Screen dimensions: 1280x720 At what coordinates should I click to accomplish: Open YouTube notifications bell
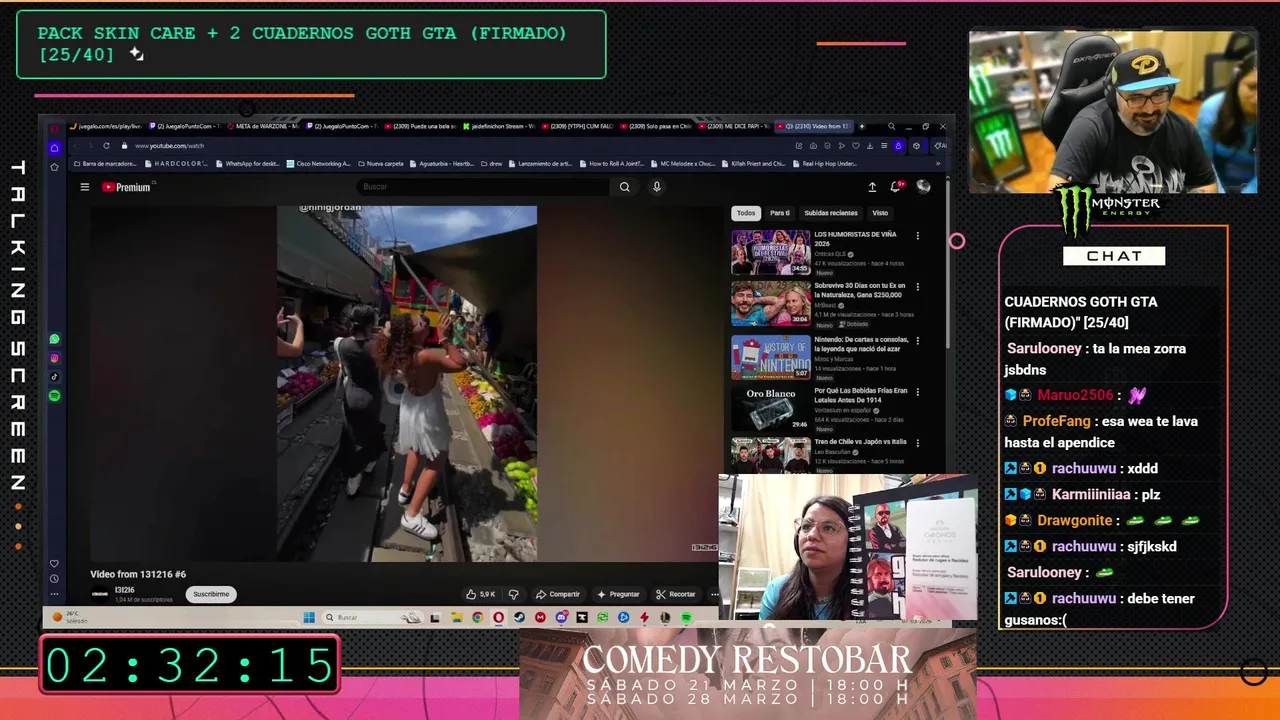(897, 186)
